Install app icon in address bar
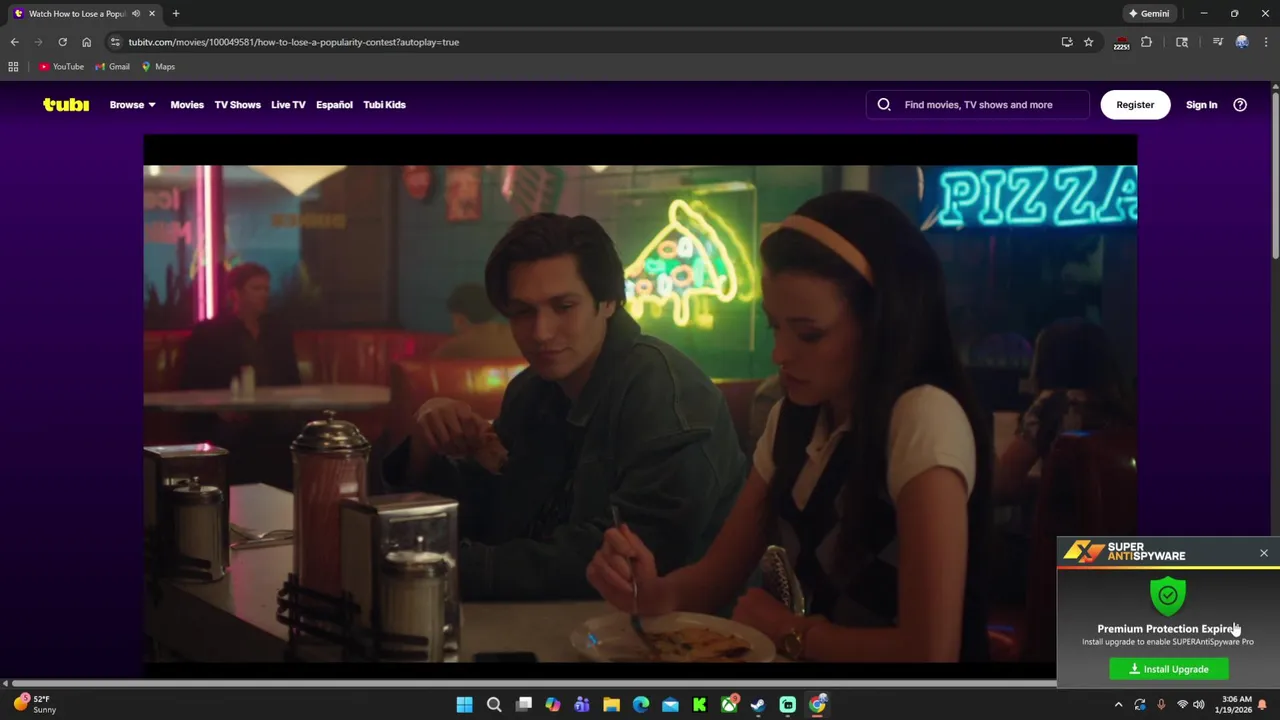 click(x=1067, y=42)
